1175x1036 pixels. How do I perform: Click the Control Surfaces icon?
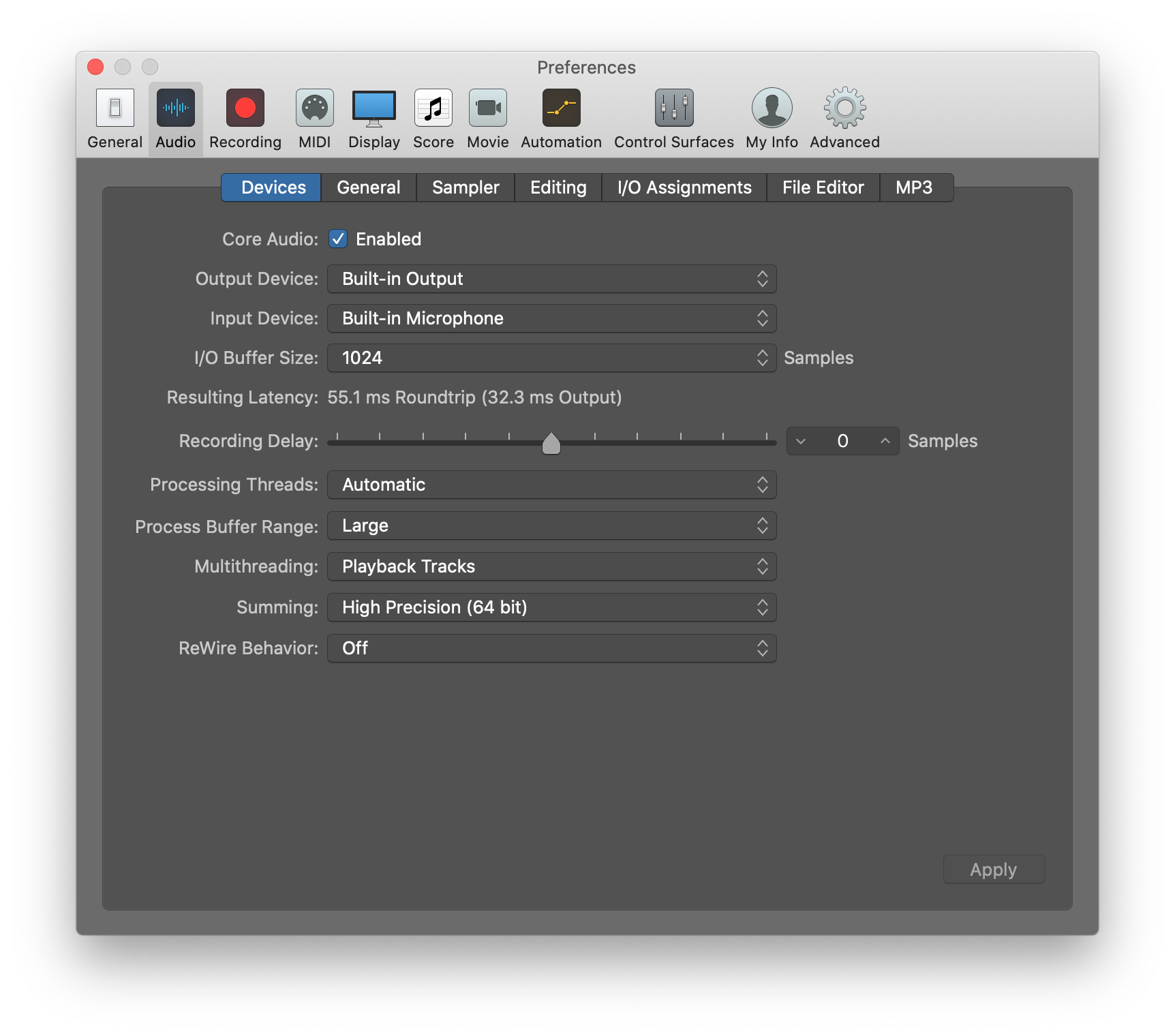(673, 118)
